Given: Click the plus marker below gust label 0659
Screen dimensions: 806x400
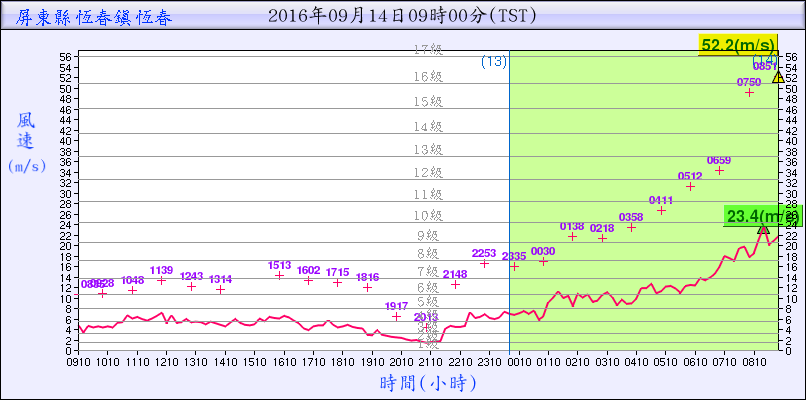Looking at the screenshot, I should tap(719, 171).
